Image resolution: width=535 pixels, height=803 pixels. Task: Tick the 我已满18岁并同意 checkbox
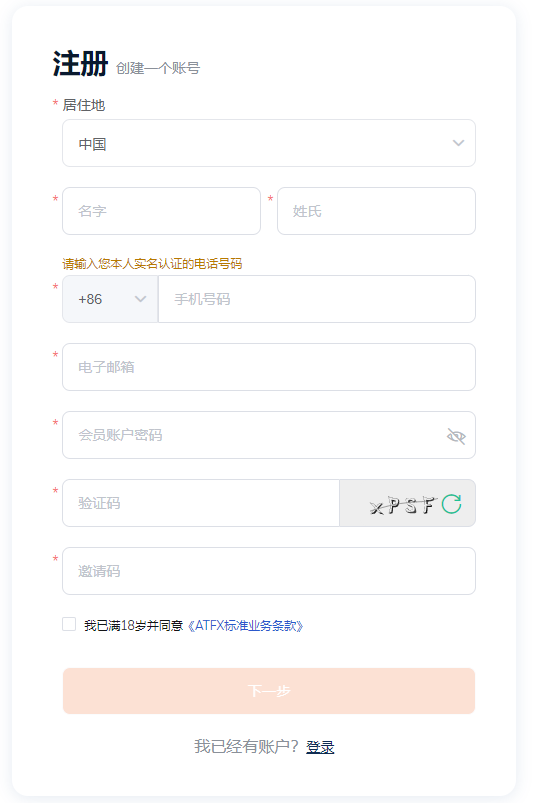pos(69,624)
